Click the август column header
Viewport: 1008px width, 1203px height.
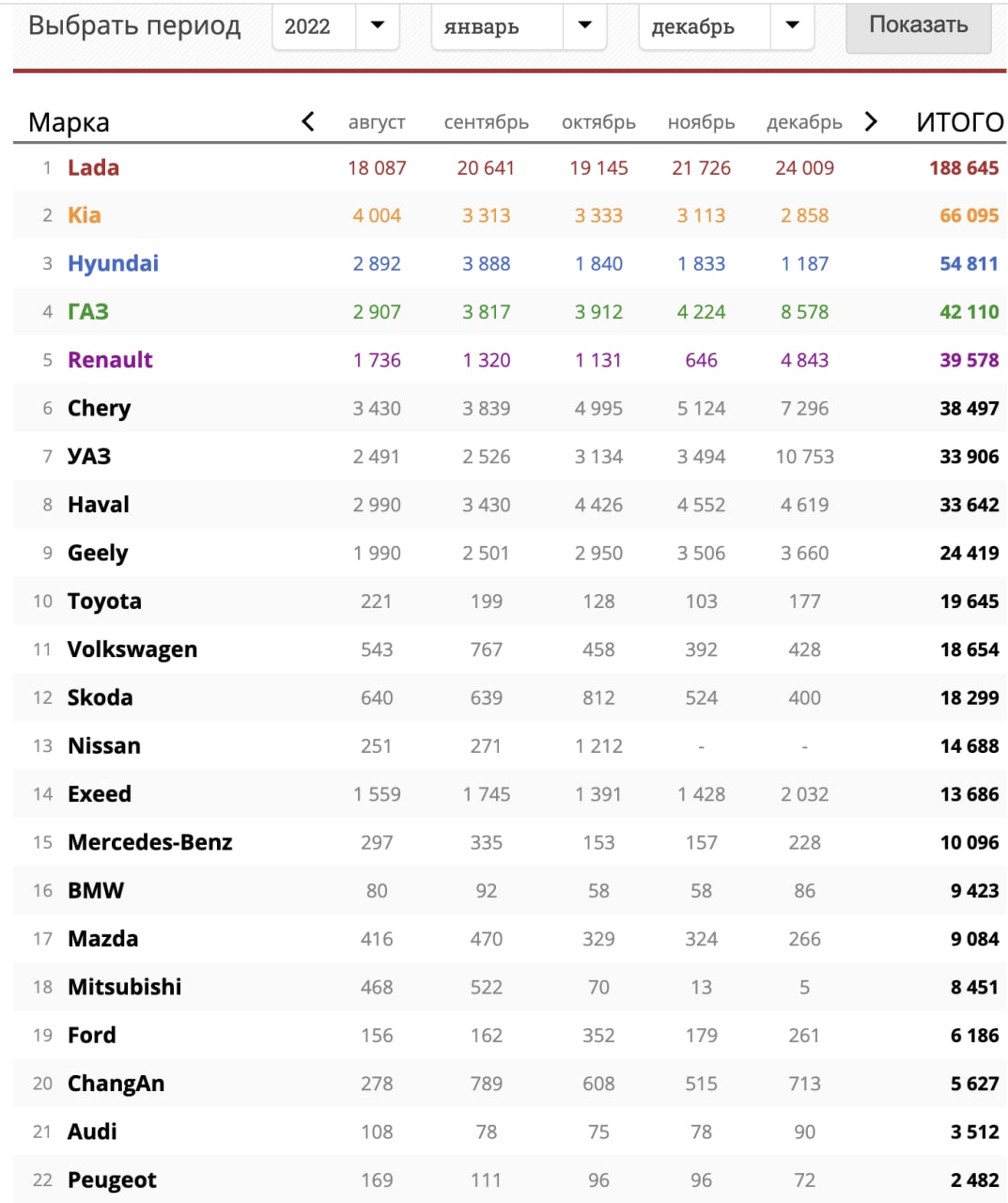(377, 122)
